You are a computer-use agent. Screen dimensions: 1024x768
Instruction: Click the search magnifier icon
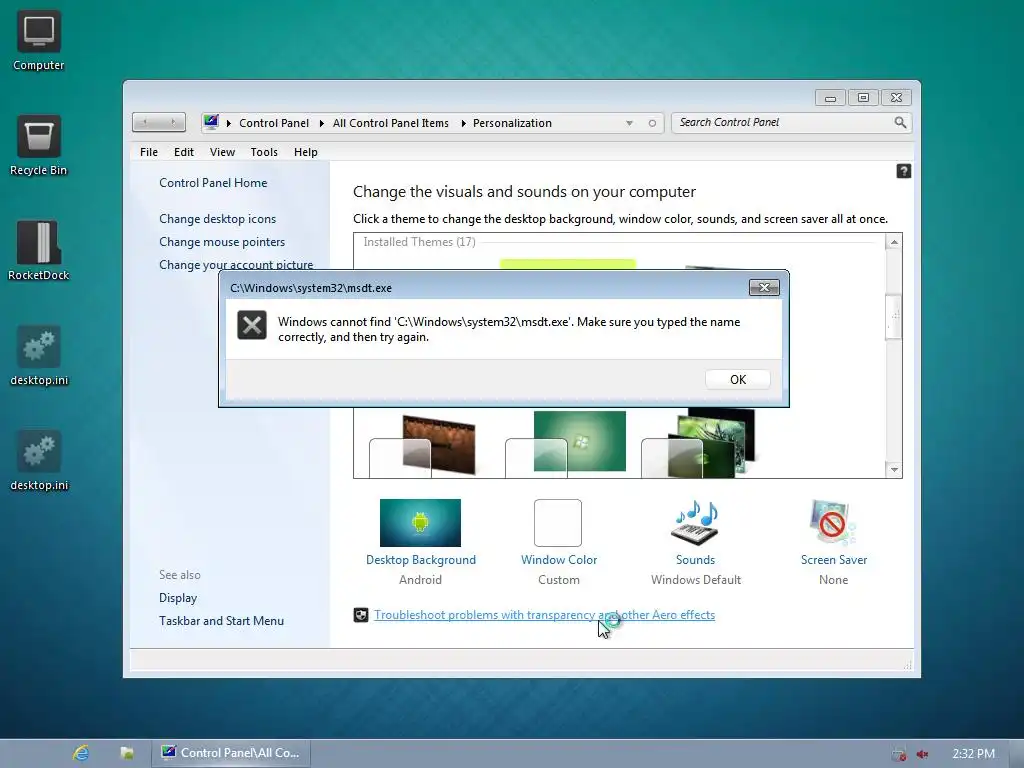point(900,122)
